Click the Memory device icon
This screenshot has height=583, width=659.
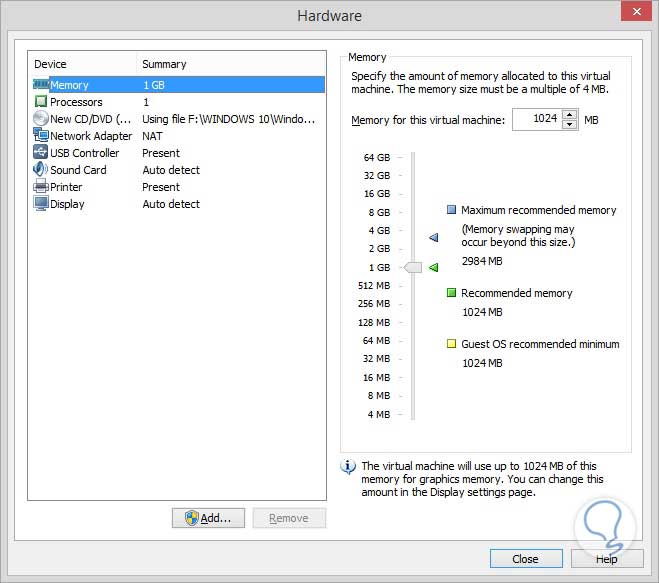41,85
